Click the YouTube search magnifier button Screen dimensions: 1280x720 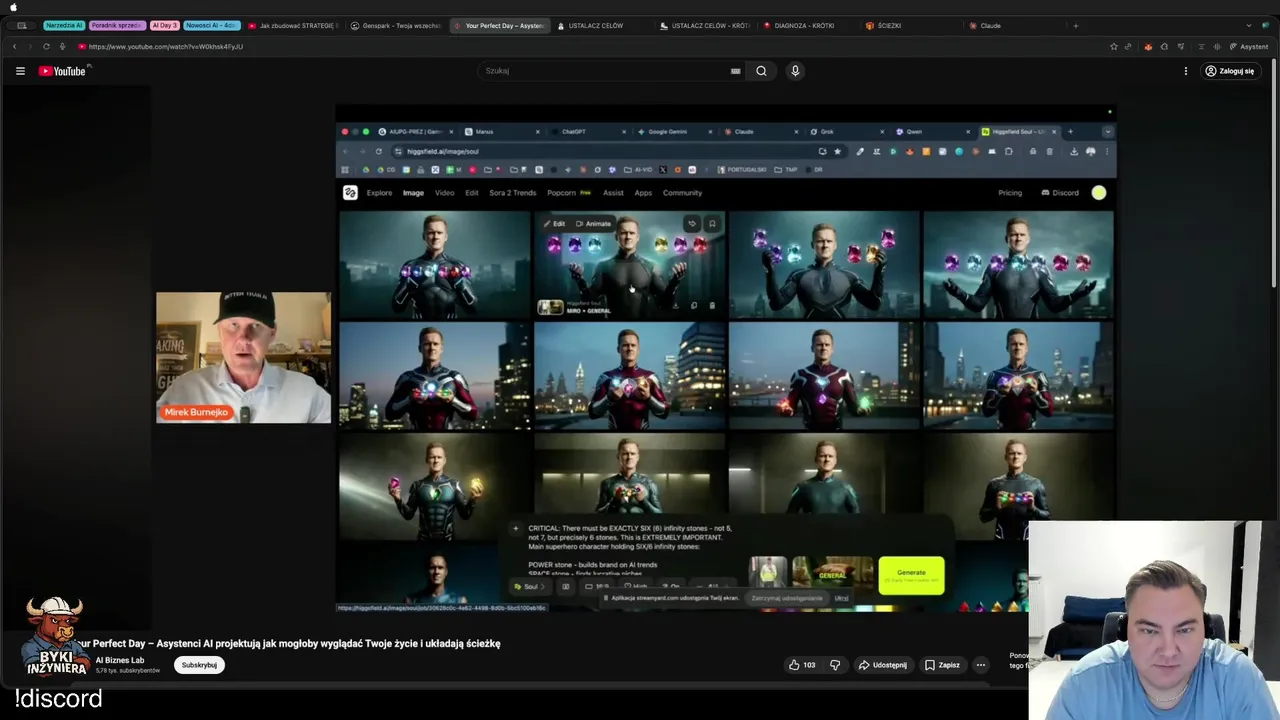(761, 71)
